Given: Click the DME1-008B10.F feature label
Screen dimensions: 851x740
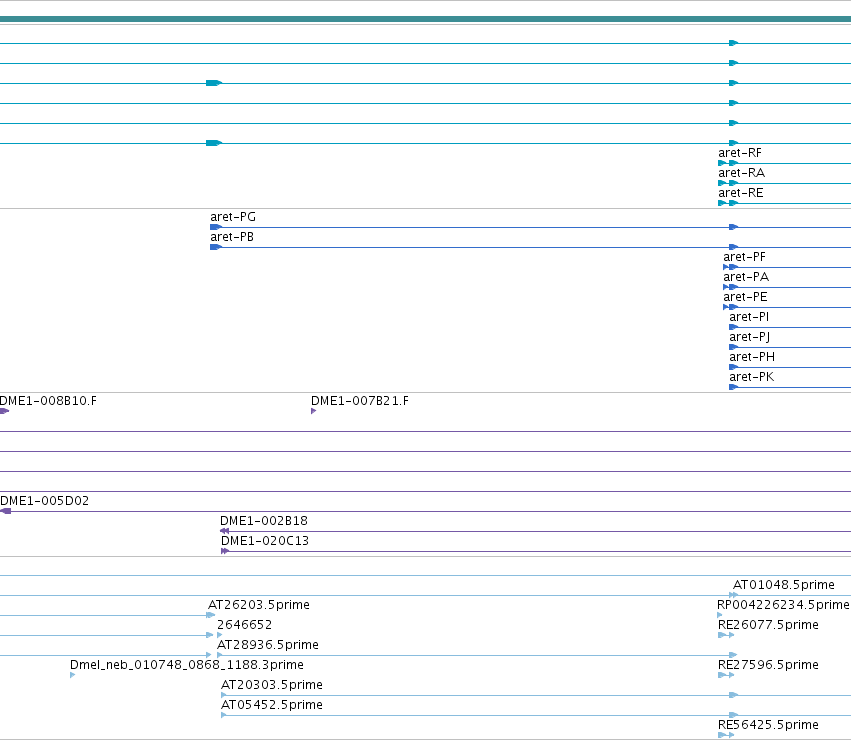Looking at the screenshot, I should coord(48,401).
